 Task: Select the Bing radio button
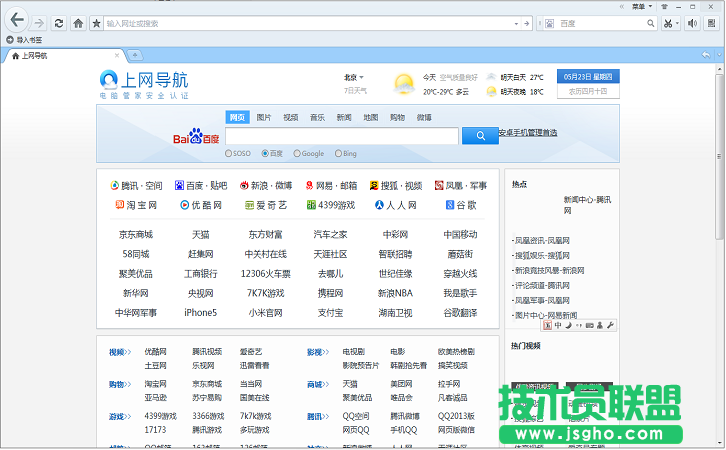coord(338,153)
